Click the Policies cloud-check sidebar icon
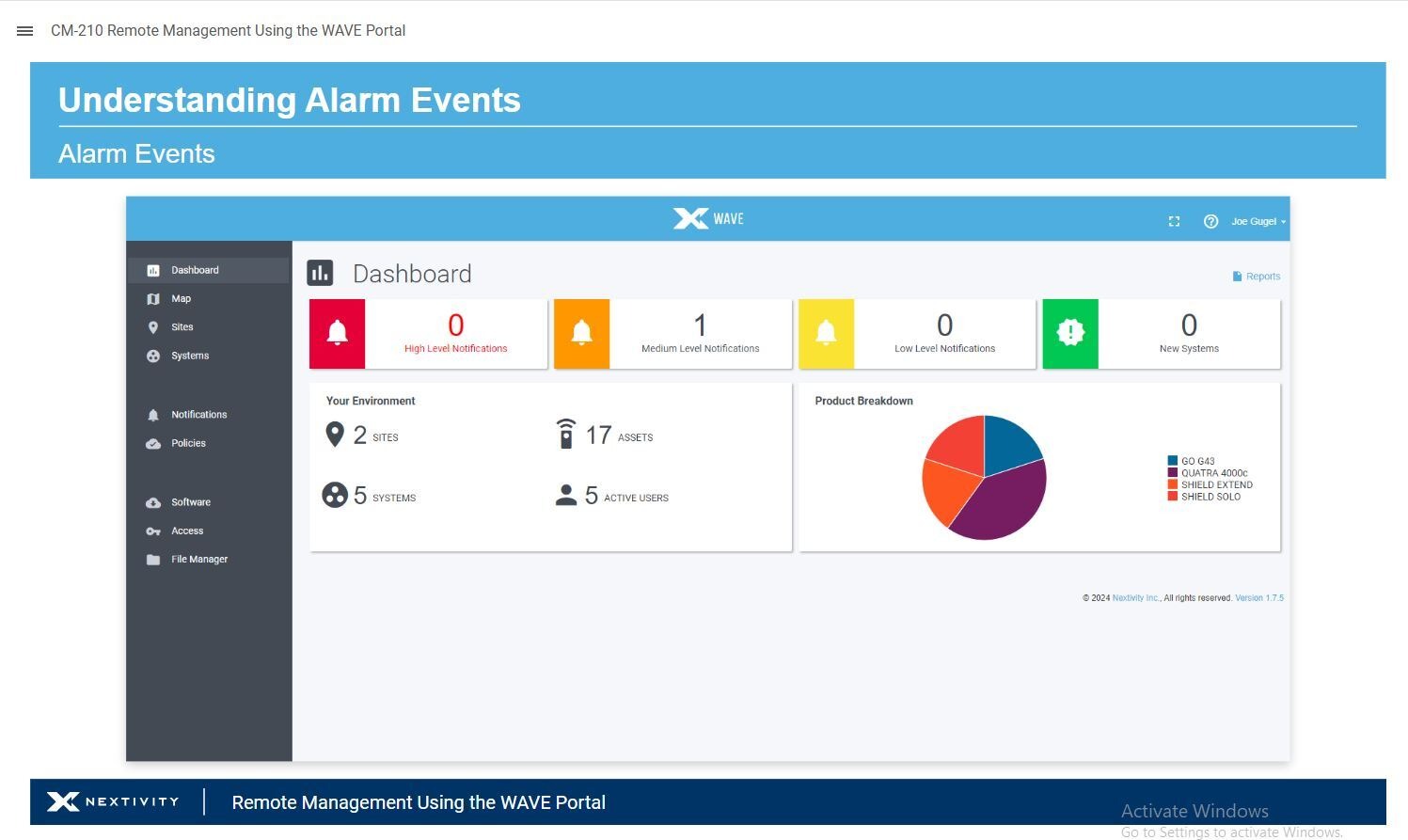This screenshot has height=840, width=1408. coord(153,444)
